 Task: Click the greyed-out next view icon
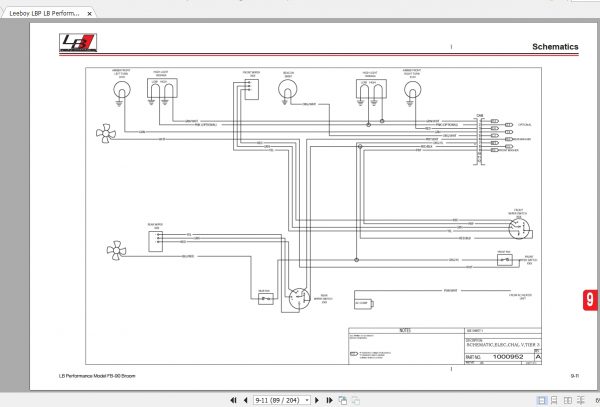click(355, 400)
